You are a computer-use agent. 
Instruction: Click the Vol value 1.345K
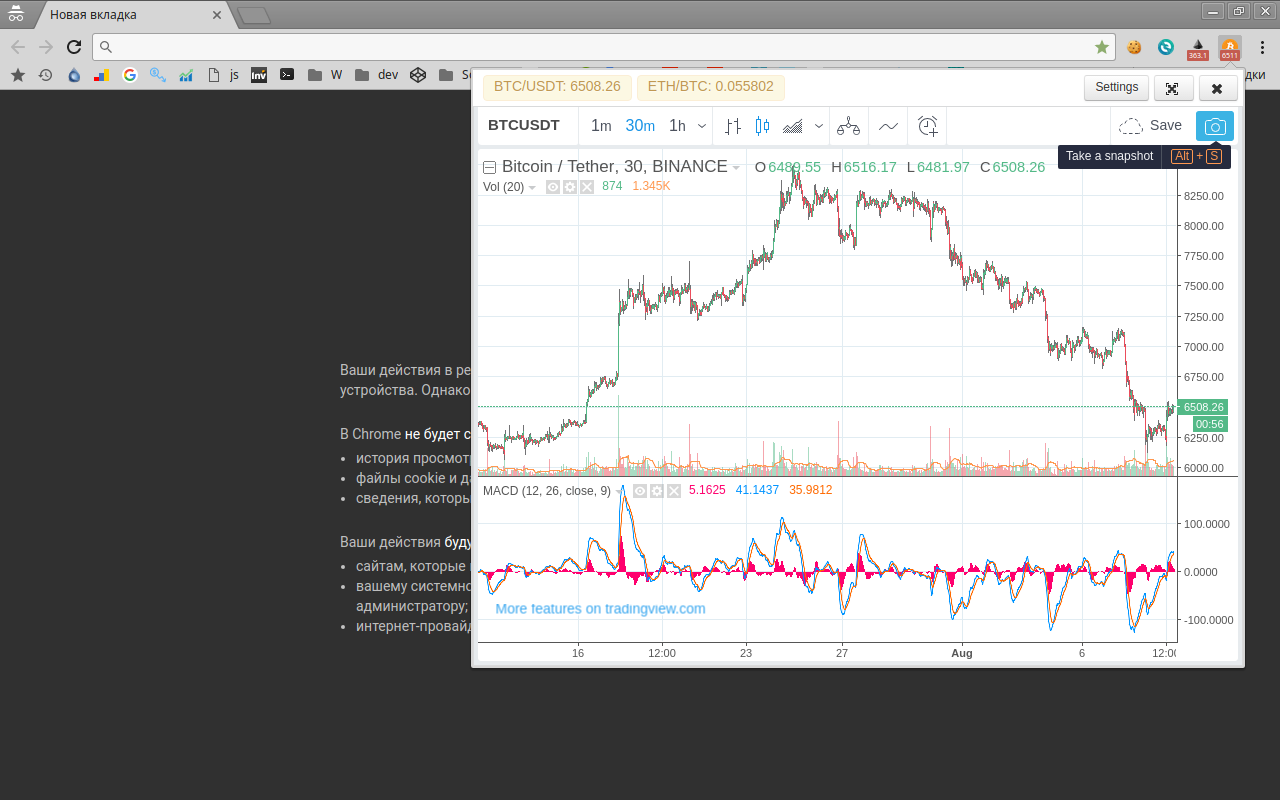(x=651, y=187)
